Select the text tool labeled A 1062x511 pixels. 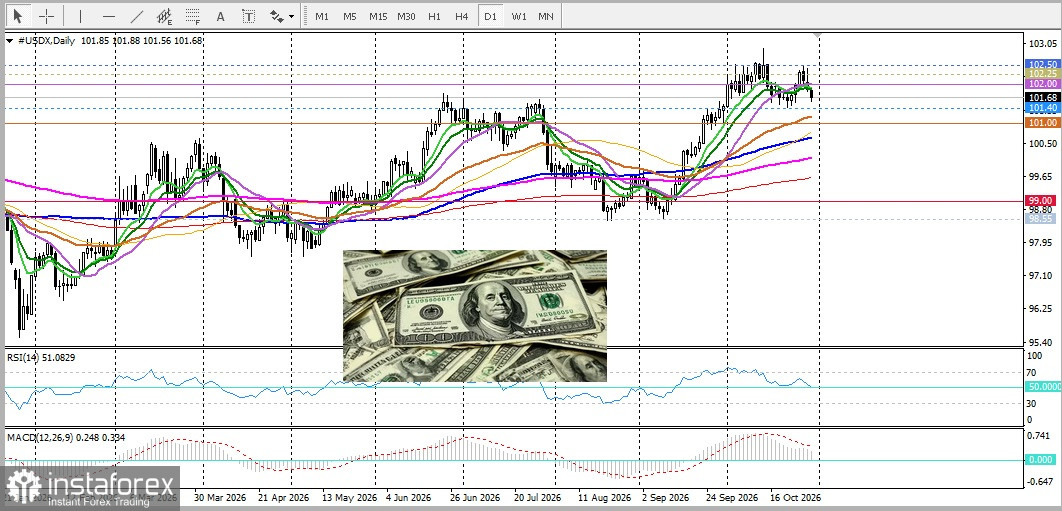coord(220,16)
